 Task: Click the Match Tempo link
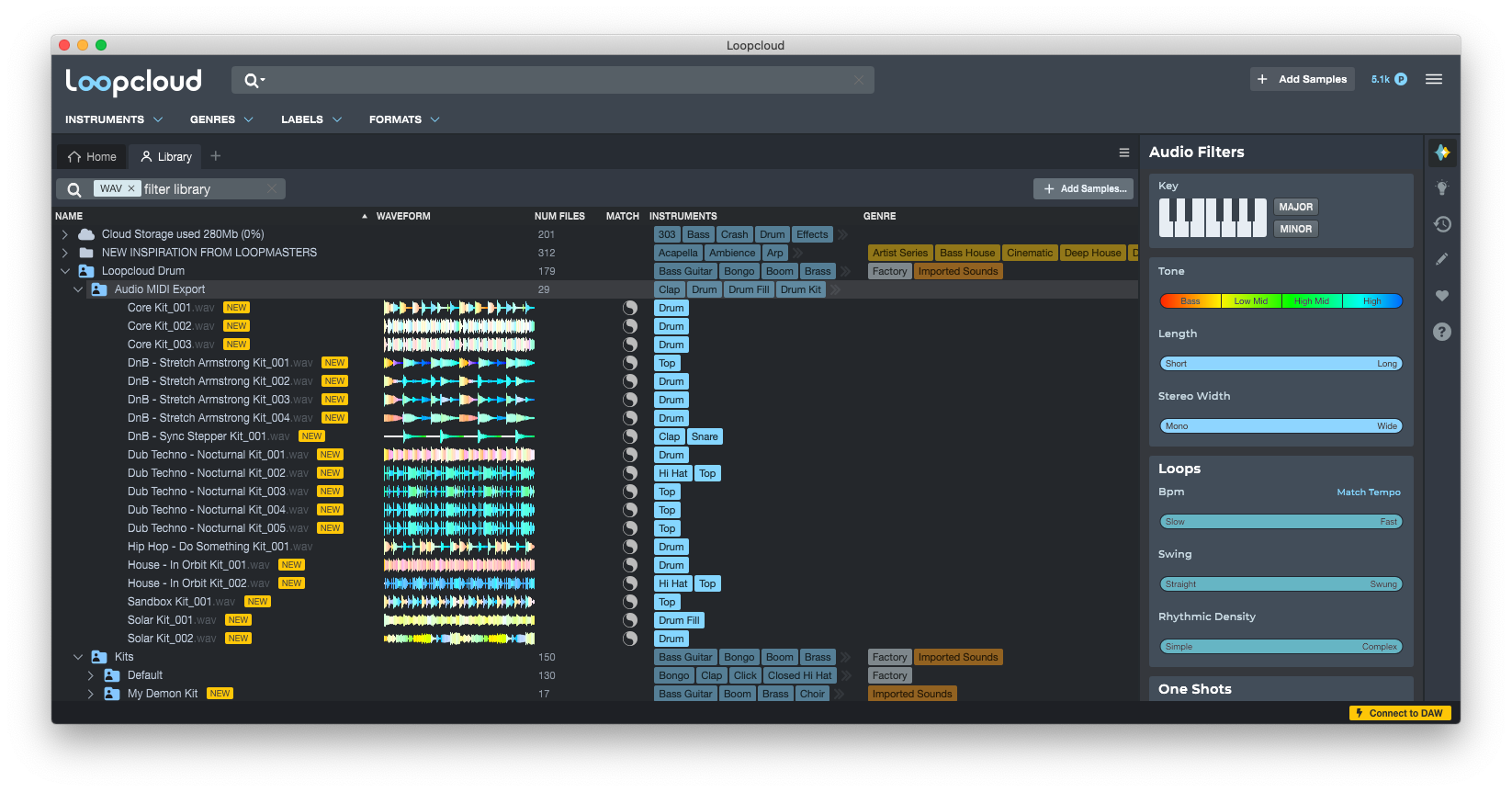(1369, 492)
